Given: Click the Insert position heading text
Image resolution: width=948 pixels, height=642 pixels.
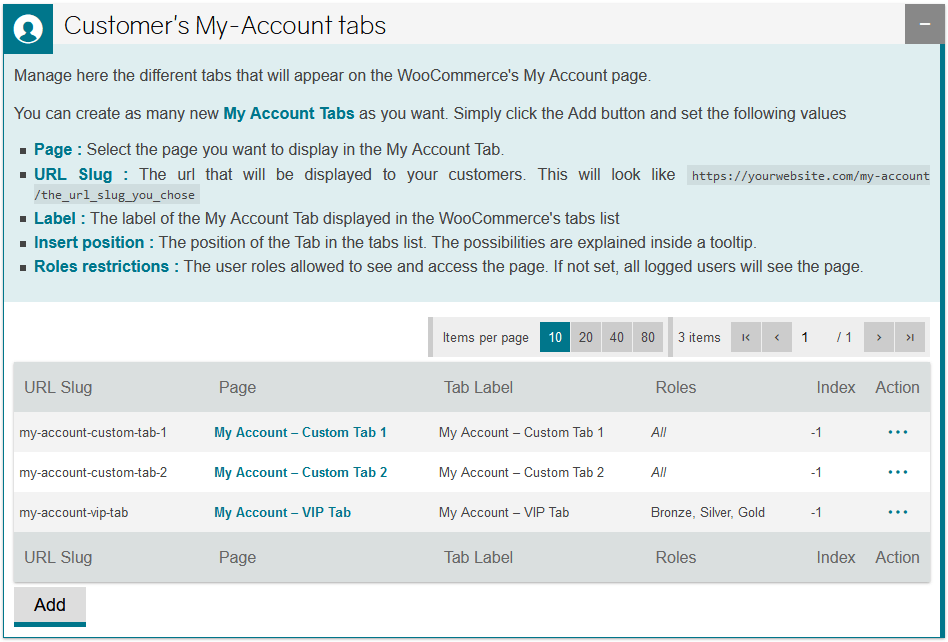Looking at the screenshot, I should [x=94, y=242].
